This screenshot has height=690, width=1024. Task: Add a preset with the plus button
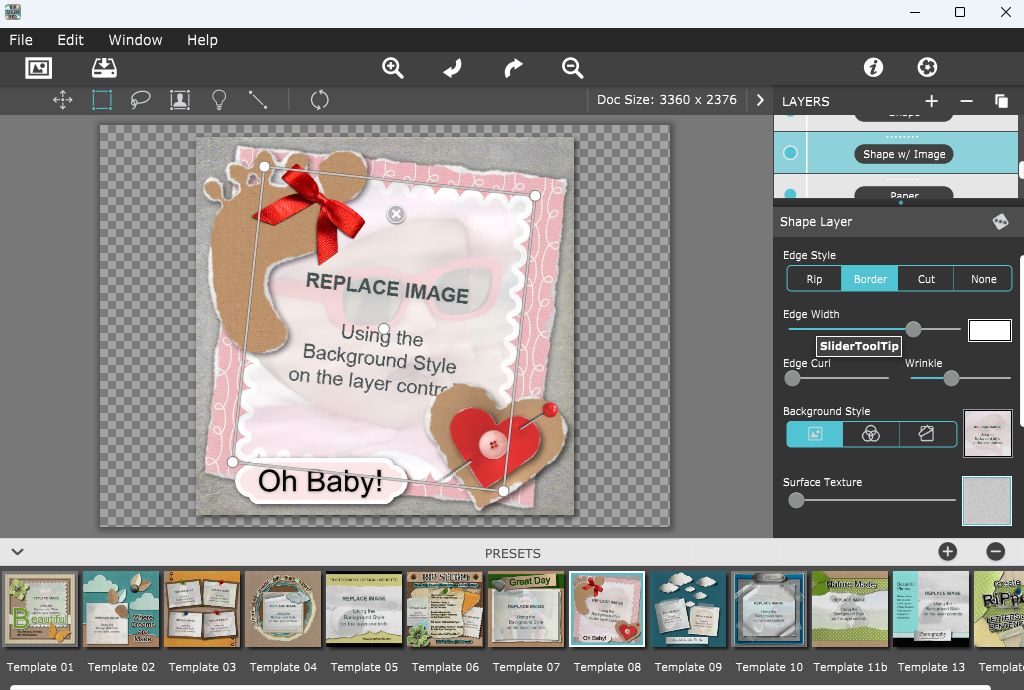[948, 552]
